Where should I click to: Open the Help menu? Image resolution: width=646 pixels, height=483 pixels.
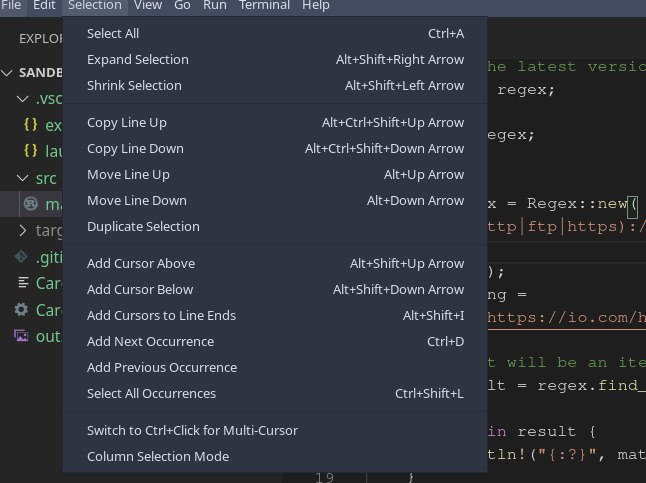pyautogui.click(x=316, y=5)
